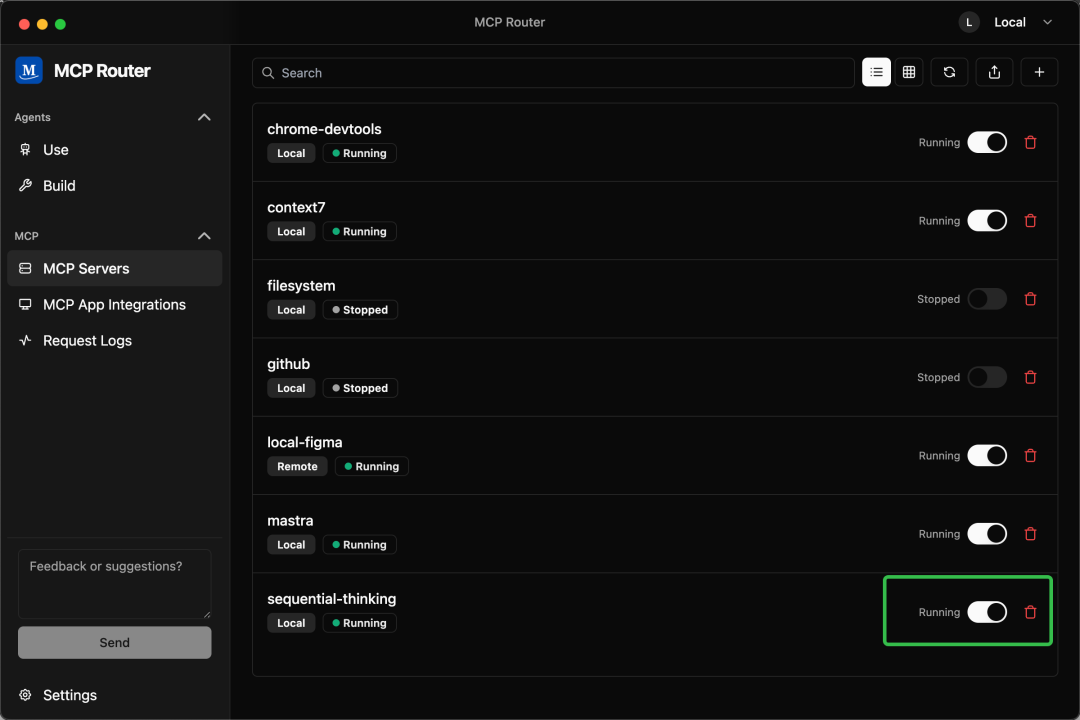Click the export/share icon in toolbar

pyautogui.click(x=994, y=72)
